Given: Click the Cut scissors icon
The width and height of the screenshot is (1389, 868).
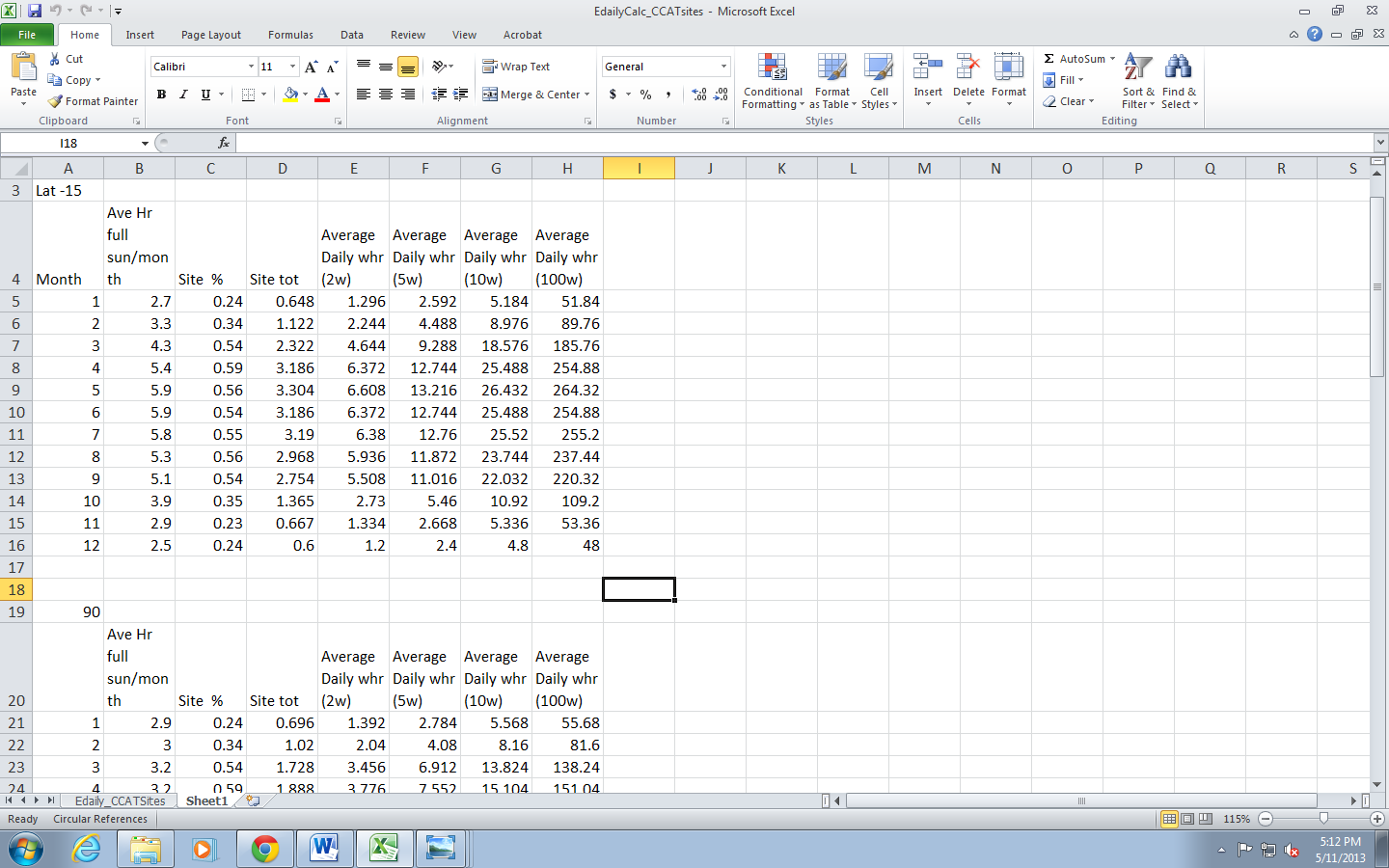Looking at the screenshot, I should coord(55,59).
